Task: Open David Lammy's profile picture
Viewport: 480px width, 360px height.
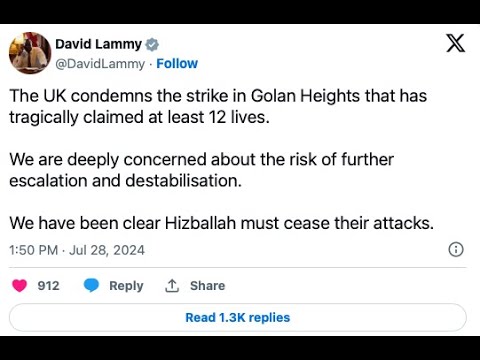Action: (x=30, y=53)
